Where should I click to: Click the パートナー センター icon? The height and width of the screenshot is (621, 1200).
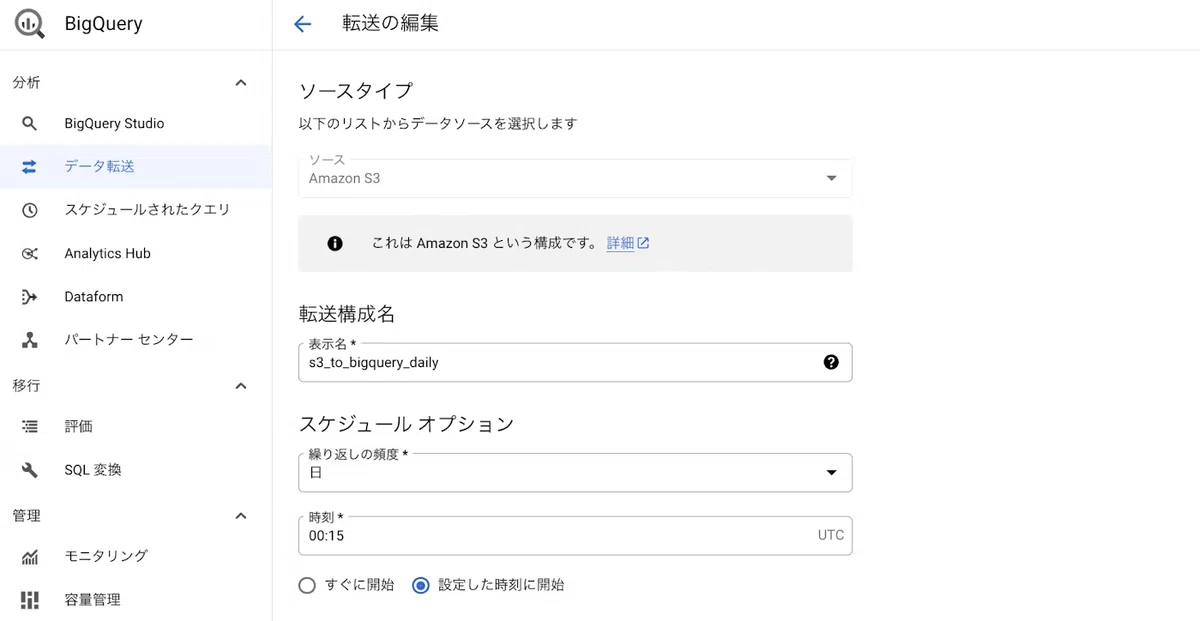[x=29, y=340]
